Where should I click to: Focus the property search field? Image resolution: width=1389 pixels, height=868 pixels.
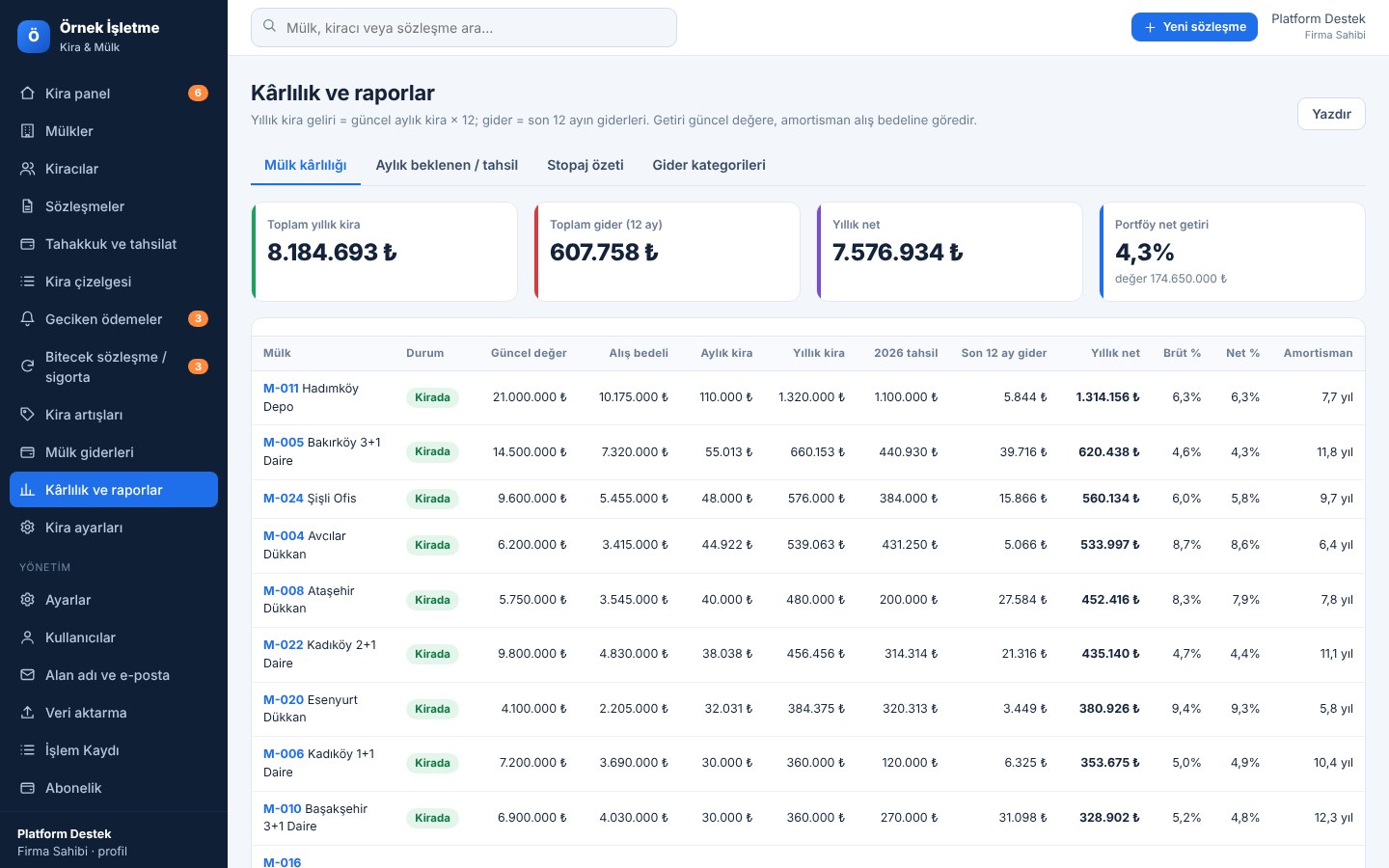click(464, 28)
